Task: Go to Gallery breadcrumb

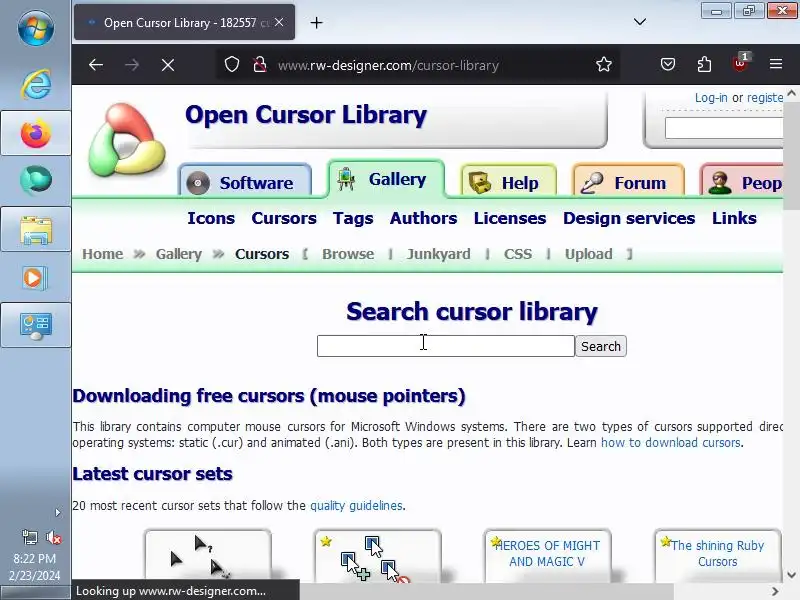Action: click(x=179, y=254)
